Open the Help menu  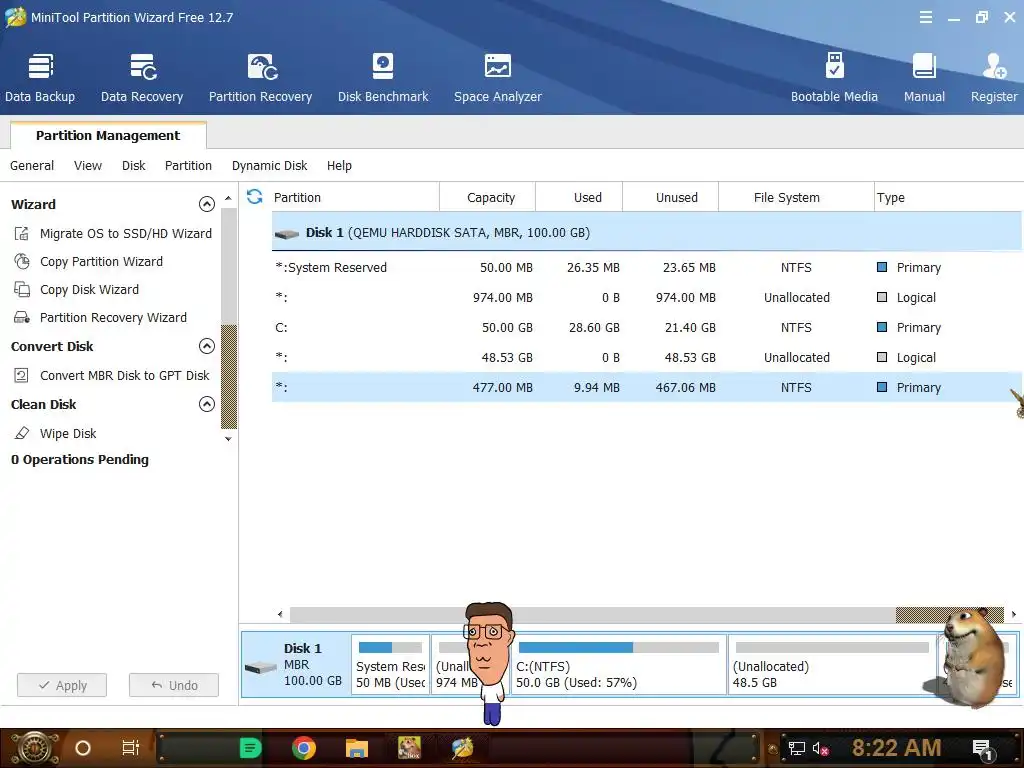tap(339, 166)
